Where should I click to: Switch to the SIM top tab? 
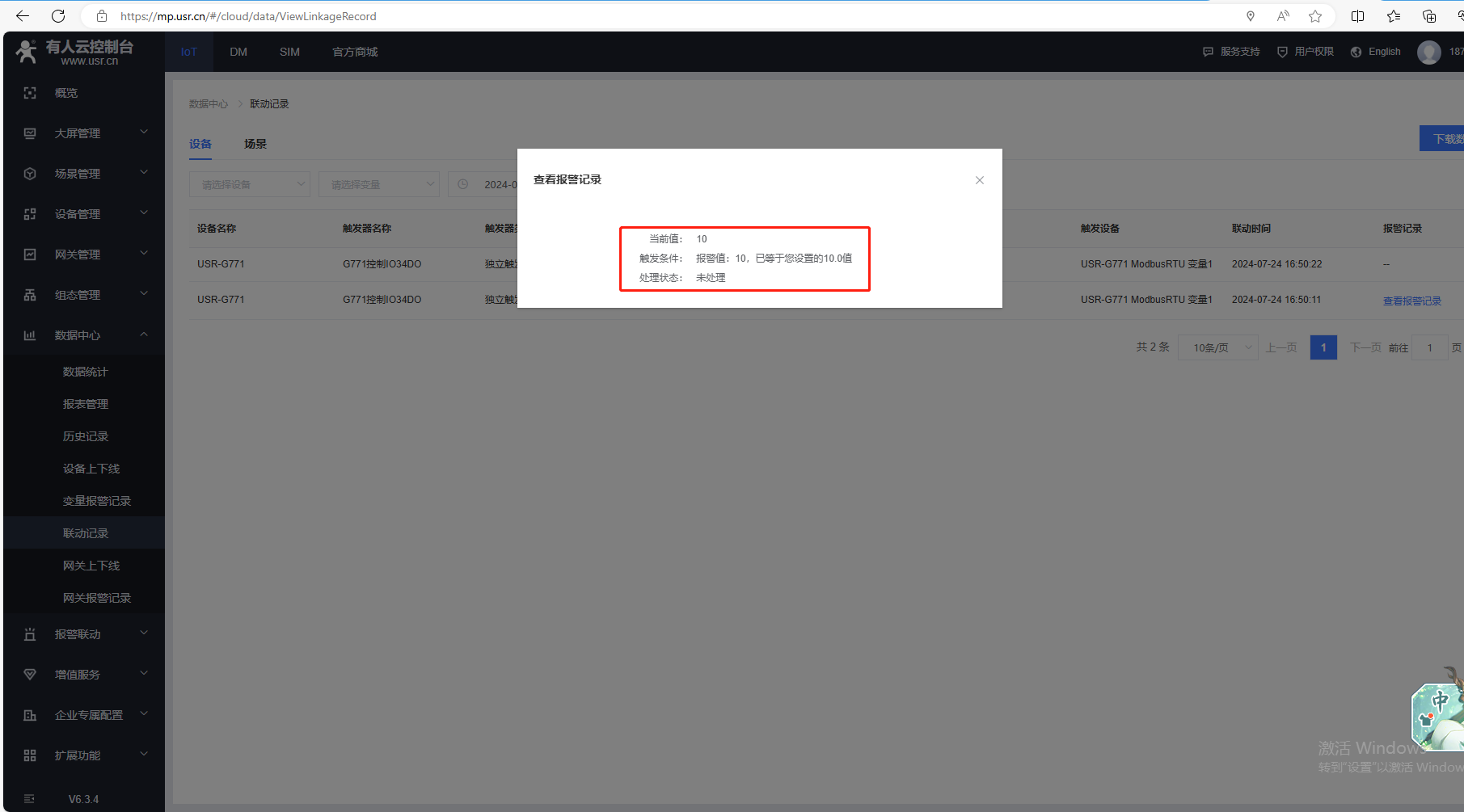pyautogui.click(x=289, y=52)
